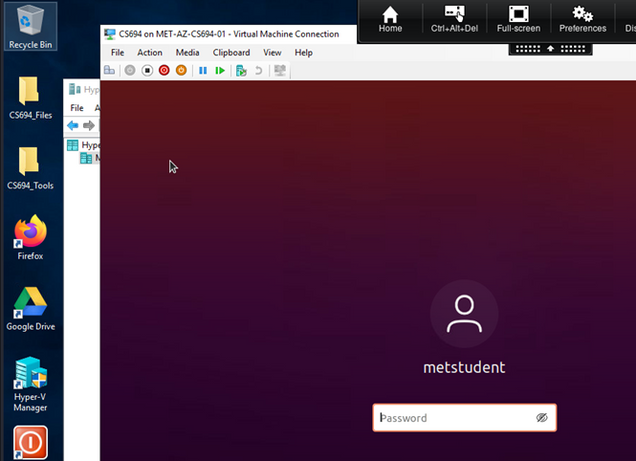Toggle password visibility eye icon
The image size is (636, 461).
(x=542, y=418)
